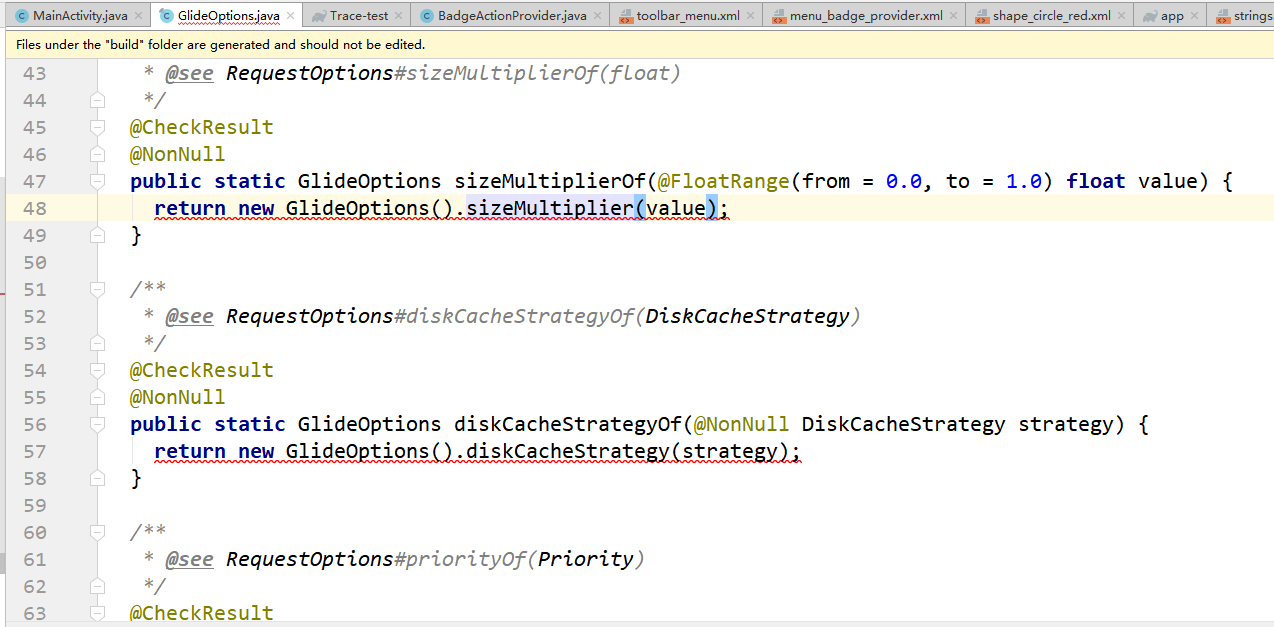Collapse the Javadoc comment ending at line 44

point(97,100)
